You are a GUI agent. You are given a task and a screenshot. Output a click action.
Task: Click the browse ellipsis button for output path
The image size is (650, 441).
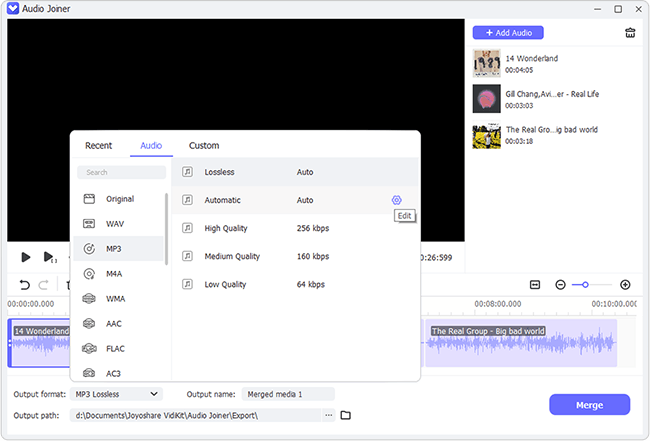click(x=328, y=415)
